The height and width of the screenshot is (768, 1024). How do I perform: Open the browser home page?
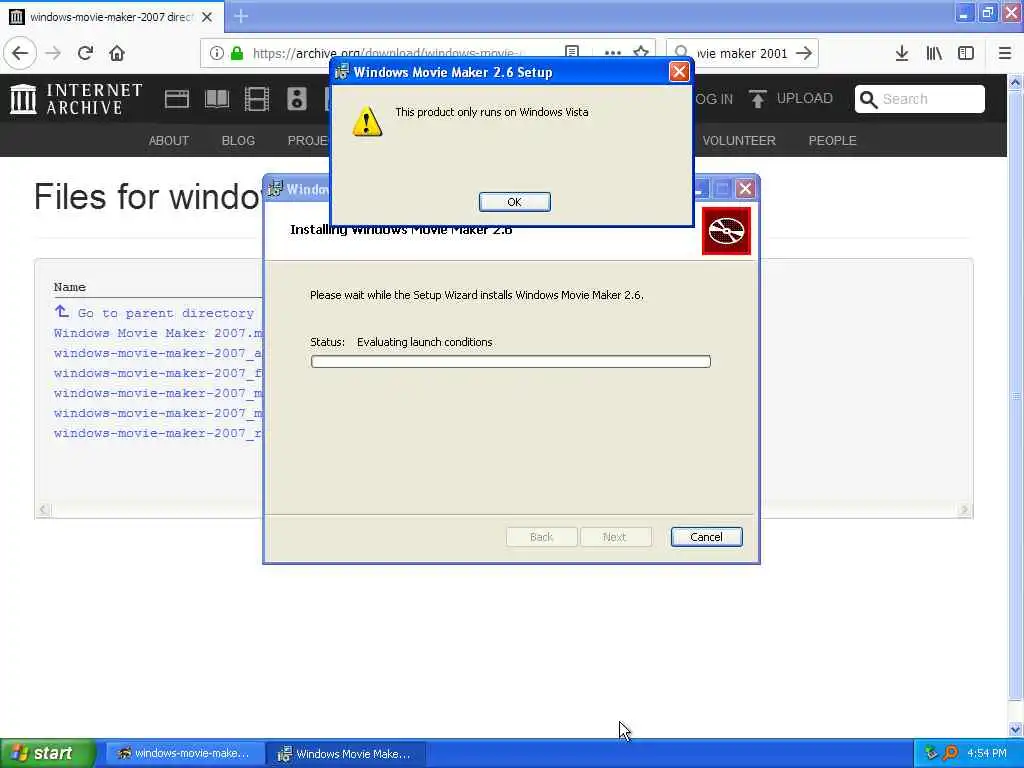click(x=117, y=53)
